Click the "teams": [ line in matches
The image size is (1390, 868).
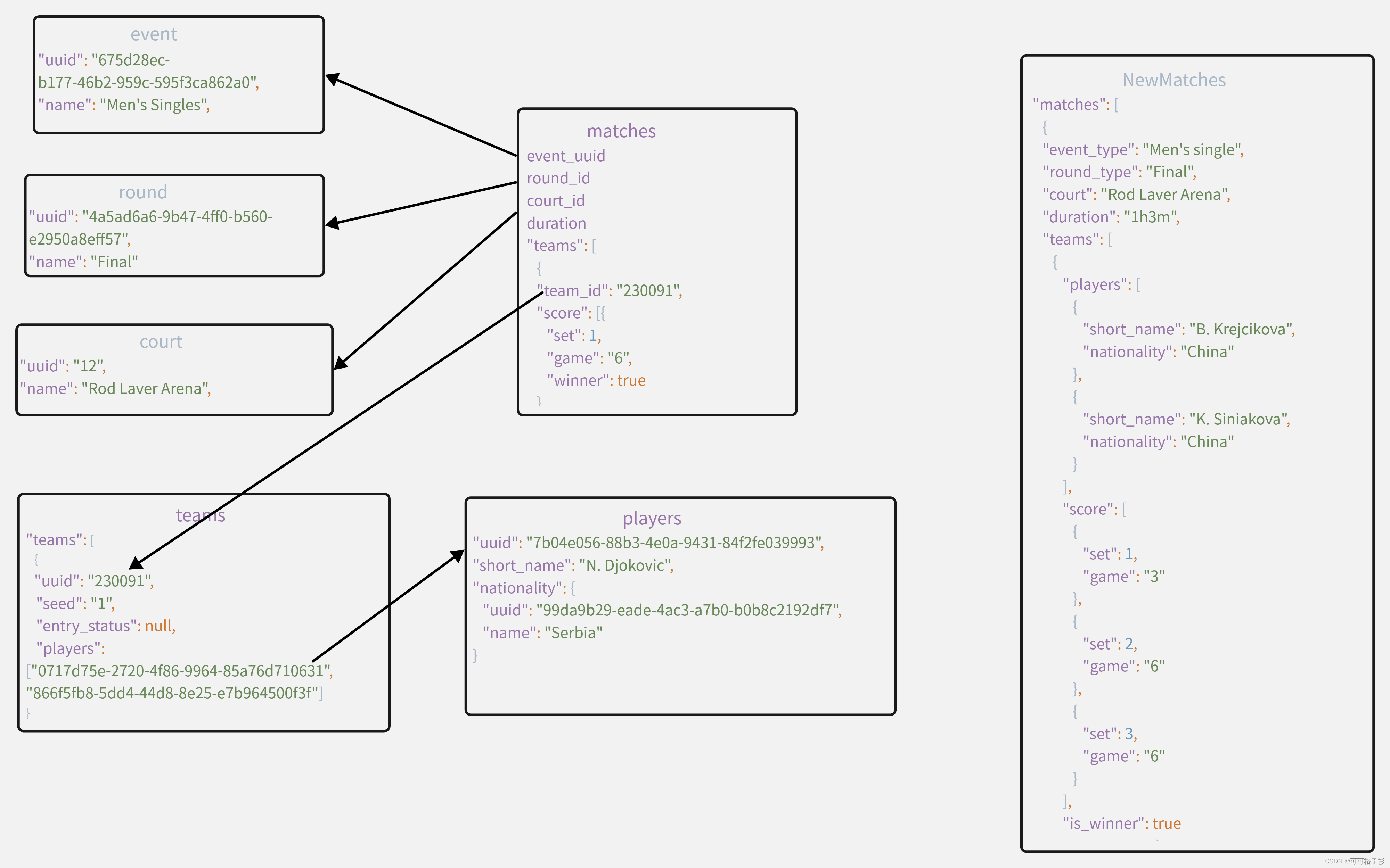tap(562, 246)
